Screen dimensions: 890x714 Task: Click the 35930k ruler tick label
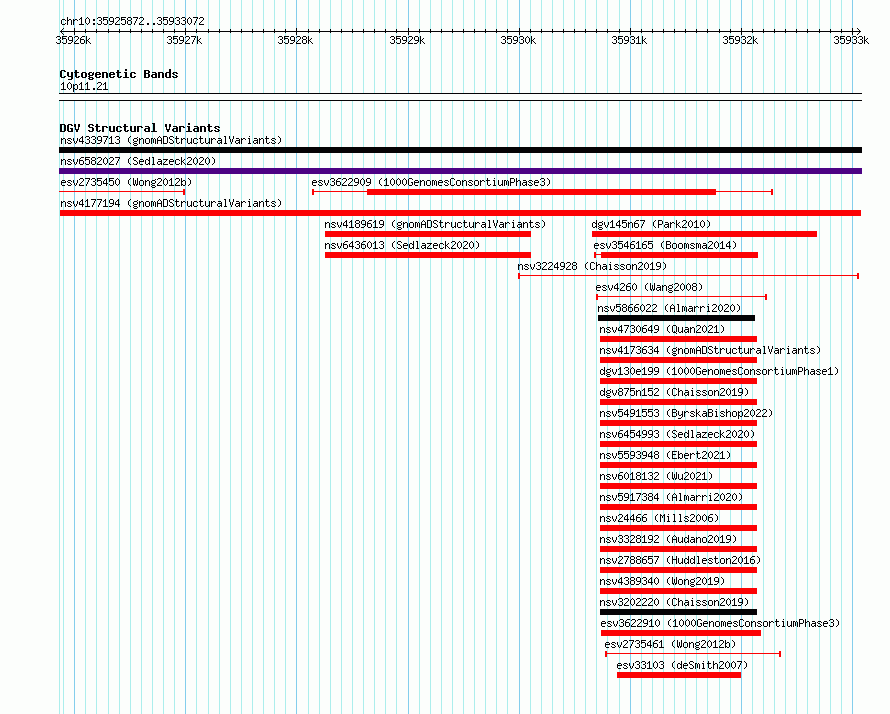(518, 40)
